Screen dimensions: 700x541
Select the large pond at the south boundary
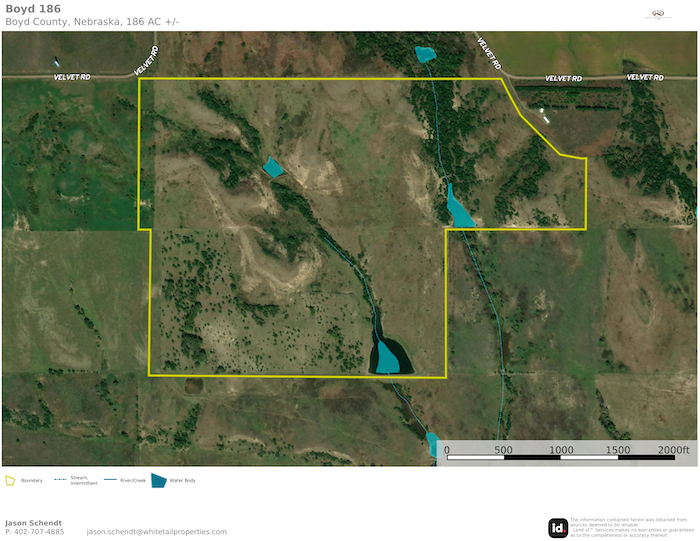point(388,357)
